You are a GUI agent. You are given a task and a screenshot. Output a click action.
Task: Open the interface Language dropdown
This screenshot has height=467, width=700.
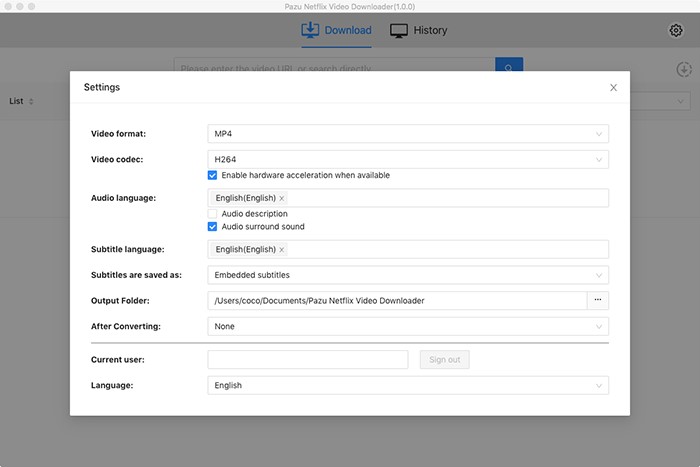coord(408,385)
